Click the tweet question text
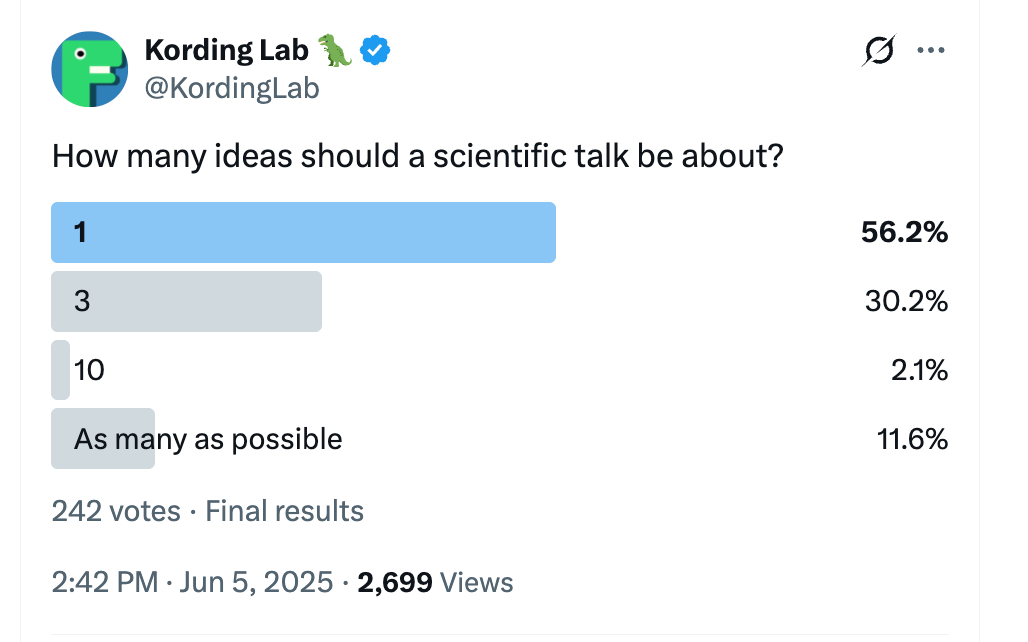Screen dimensions: 1028x642 [416, 156]
